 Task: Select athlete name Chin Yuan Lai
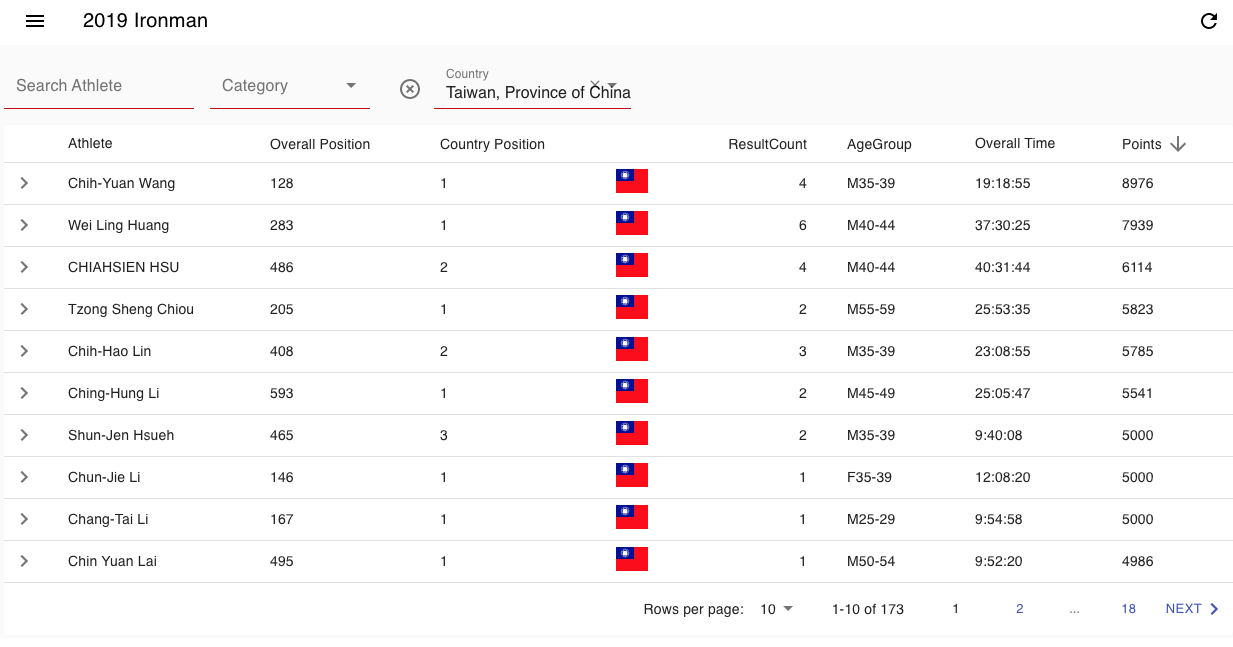112,561
